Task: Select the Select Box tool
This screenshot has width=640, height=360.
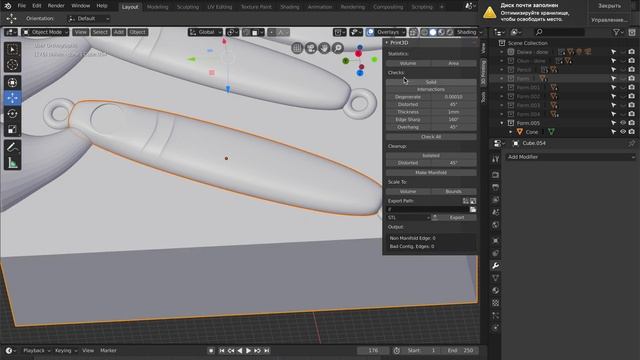Action: coord(12,50)
